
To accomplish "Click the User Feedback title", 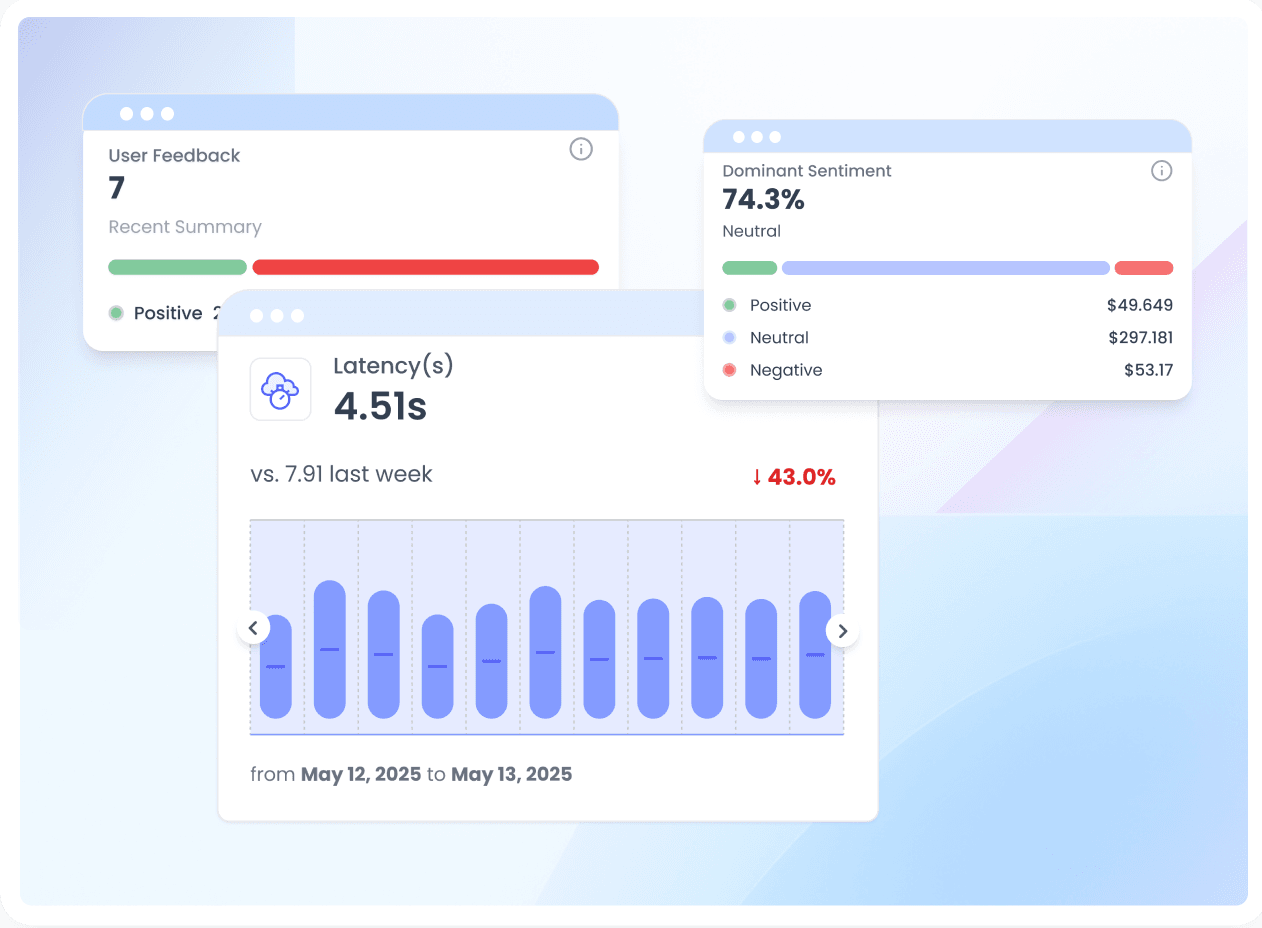I will pyautogui.click(x=174, y=155).
